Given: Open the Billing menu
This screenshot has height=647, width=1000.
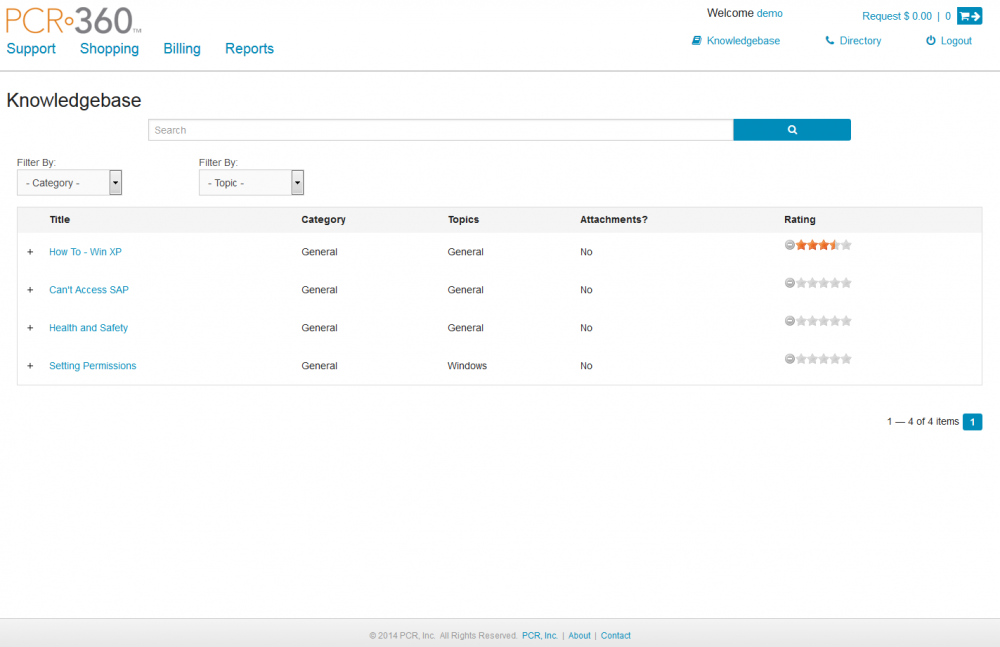Looking at the screenshot, I should [x=182, y=49].
